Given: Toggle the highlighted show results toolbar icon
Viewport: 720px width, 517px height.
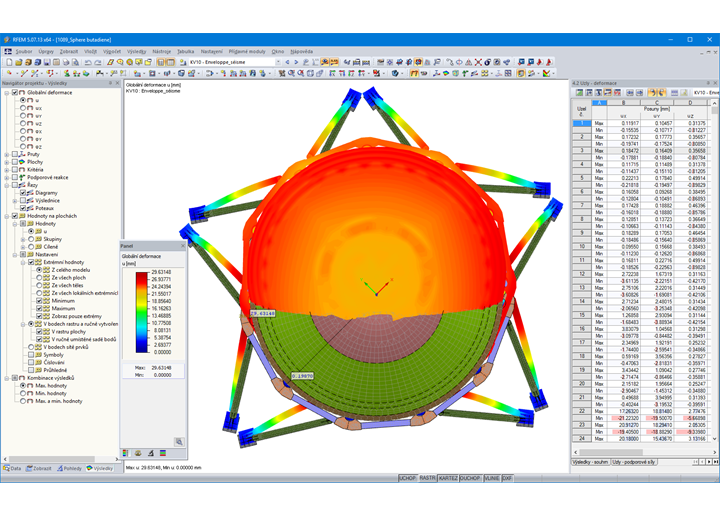Looking at the screenshot, I should (325, 62).
